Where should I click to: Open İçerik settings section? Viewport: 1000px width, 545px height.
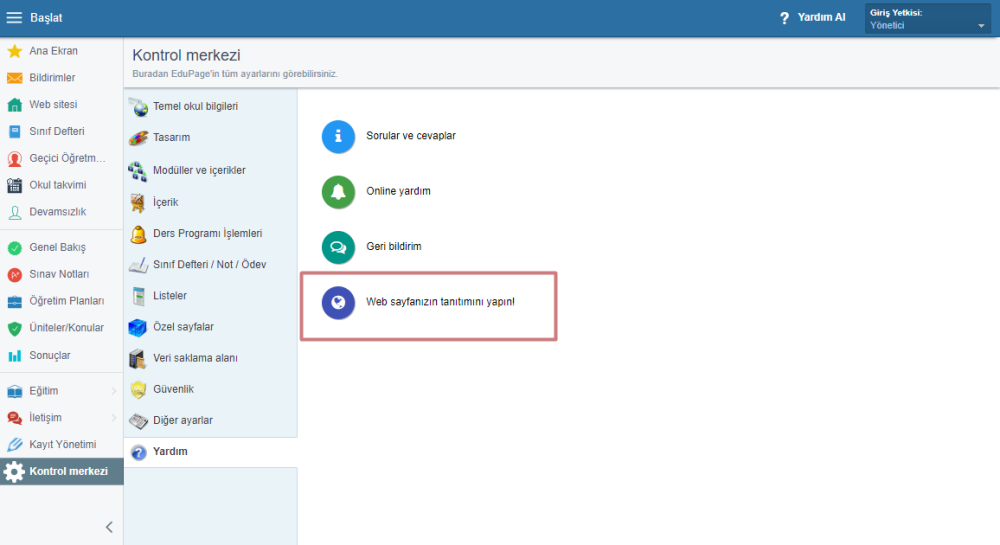point(210,203)
